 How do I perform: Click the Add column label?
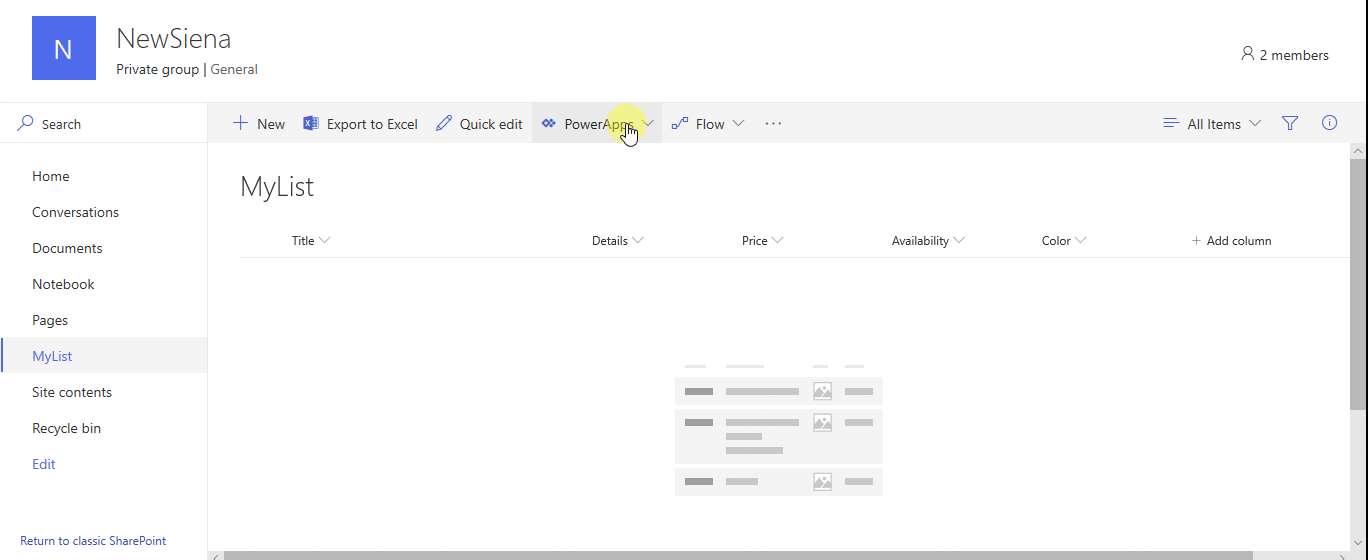1239,240
